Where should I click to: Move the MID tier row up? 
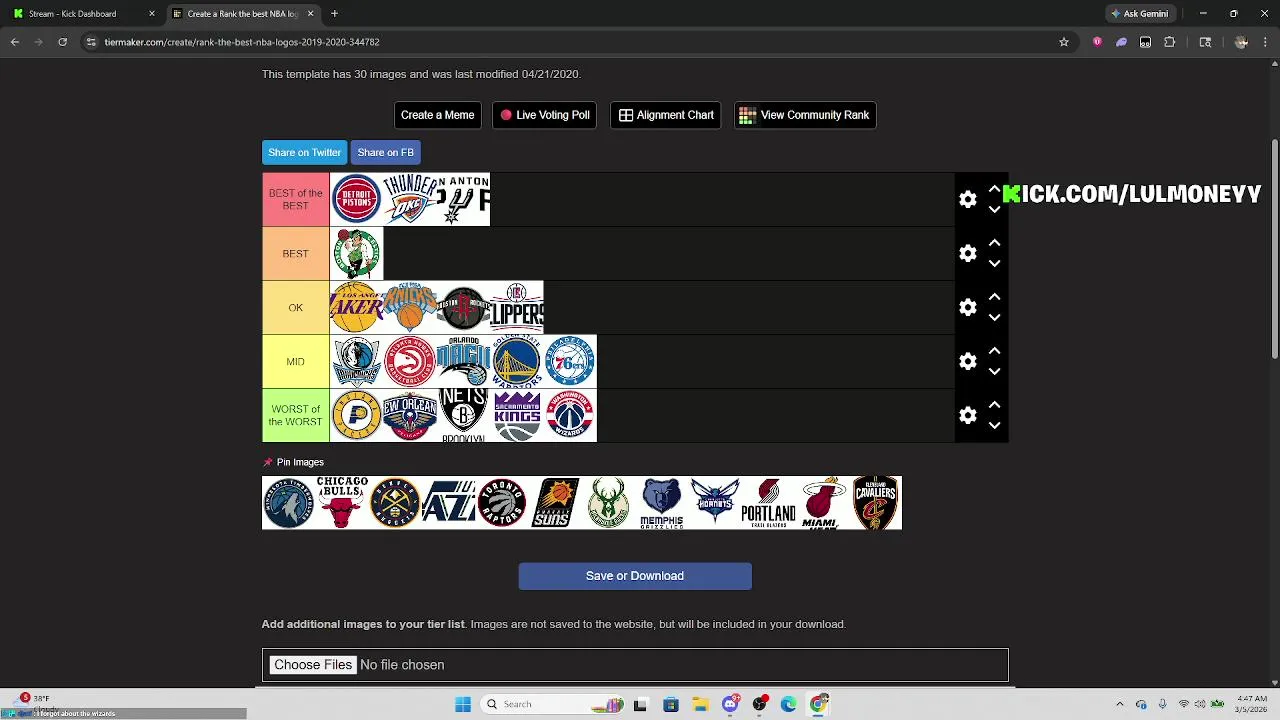point(994,351)
